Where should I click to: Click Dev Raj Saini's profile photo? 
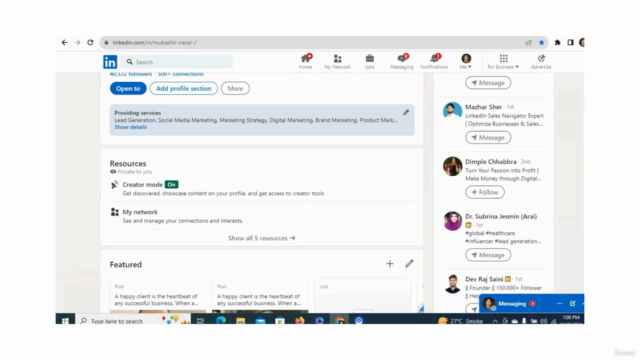tap(452, 284)
